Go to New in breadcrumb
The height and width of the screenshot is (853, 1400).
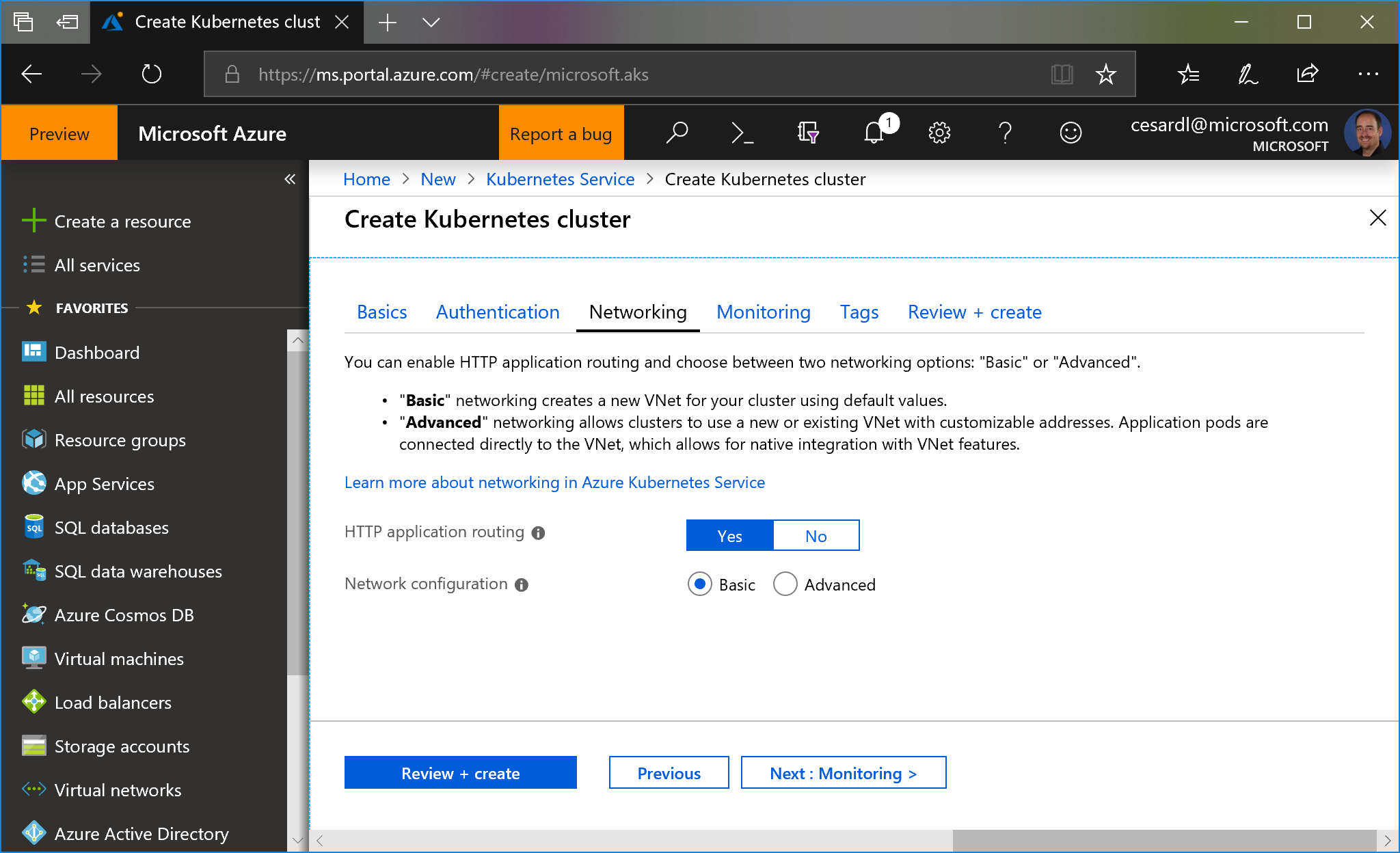438,179
